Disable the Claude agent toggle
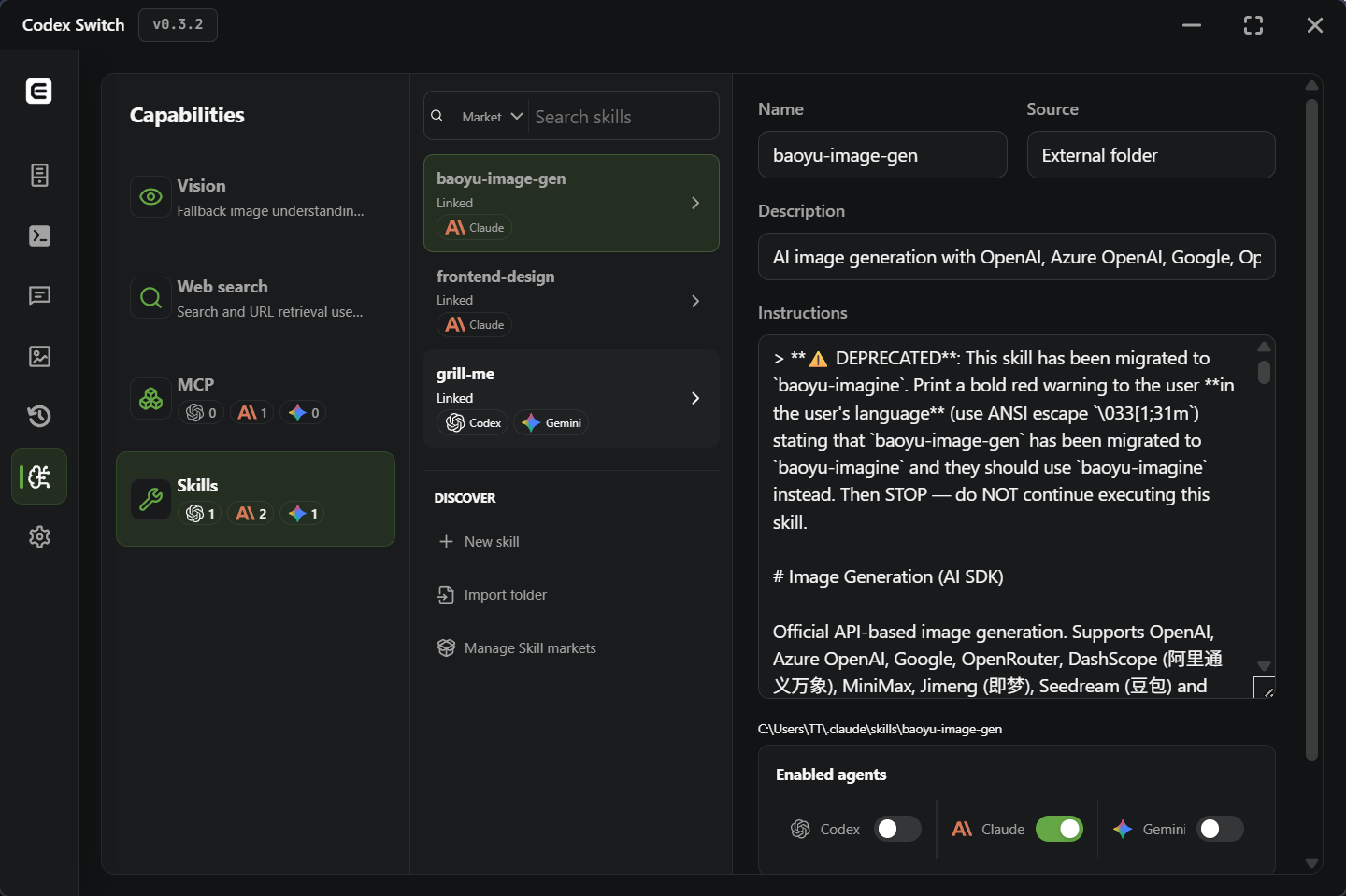Image resolution: width=1346 pixels, height=896 pixels. click(x=1059, y=829)
